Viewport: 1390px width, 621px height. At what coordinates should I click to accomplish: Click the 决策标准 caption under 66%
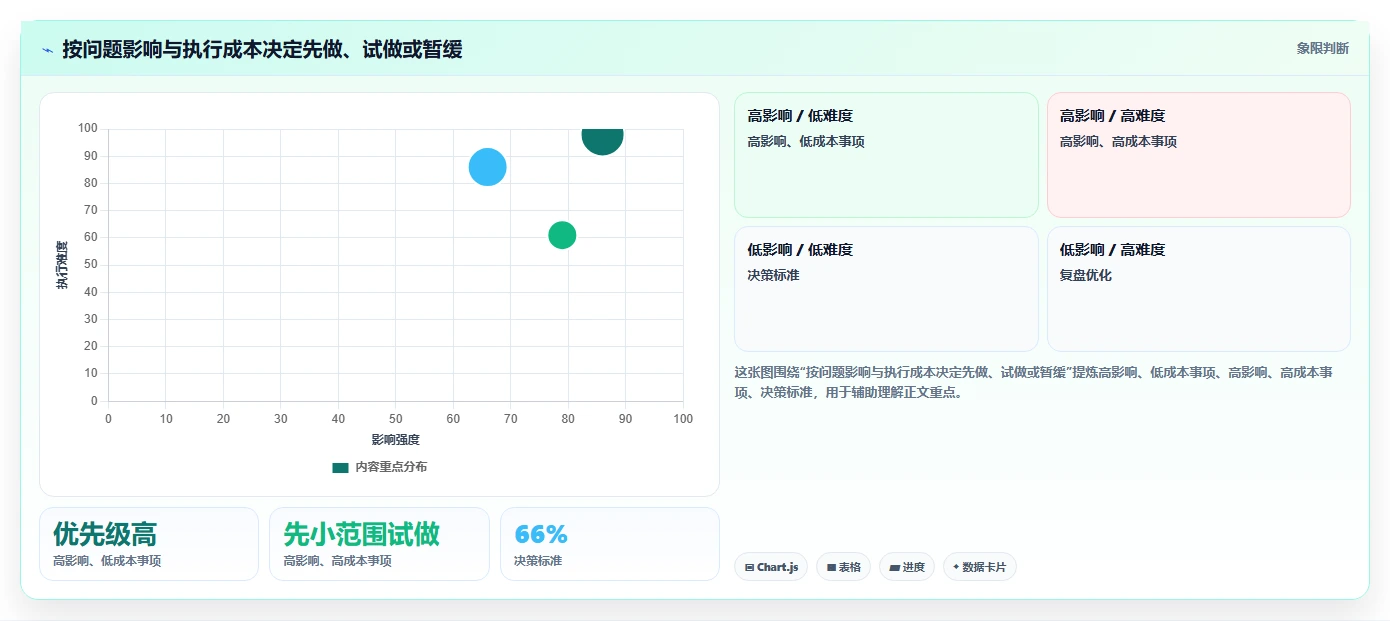(x=538, y=561)
